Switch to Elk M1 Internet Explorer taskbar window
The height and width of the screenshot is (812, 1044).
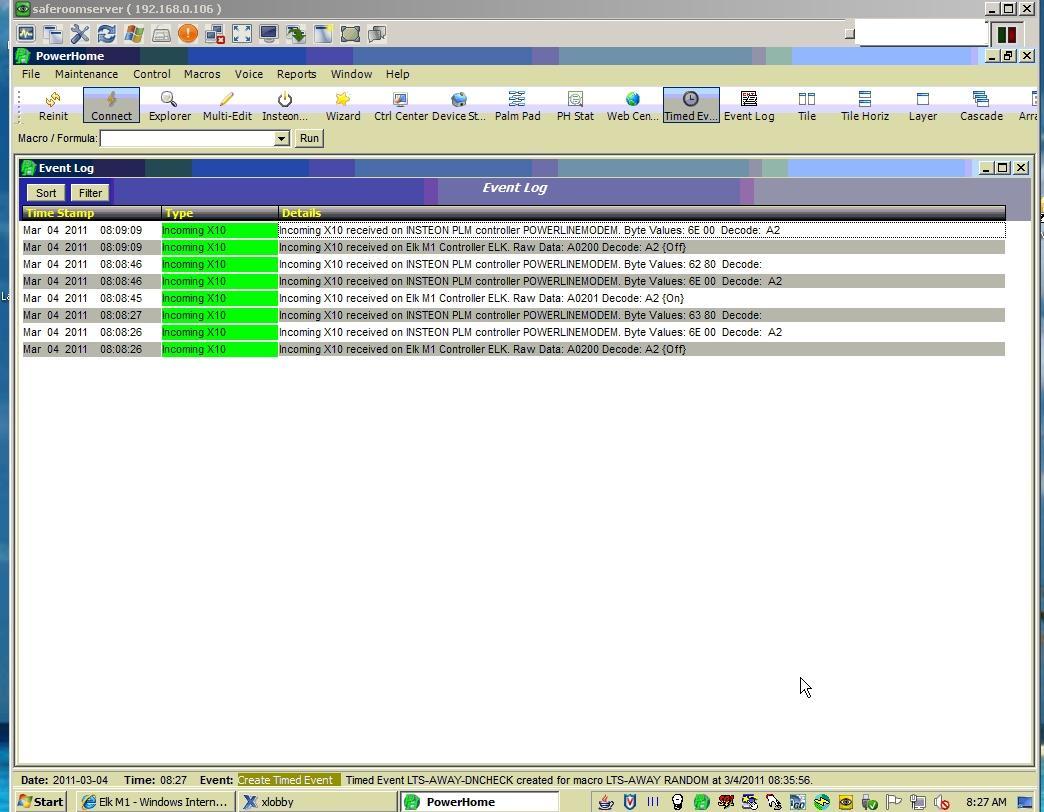click(x=155, y=802)
